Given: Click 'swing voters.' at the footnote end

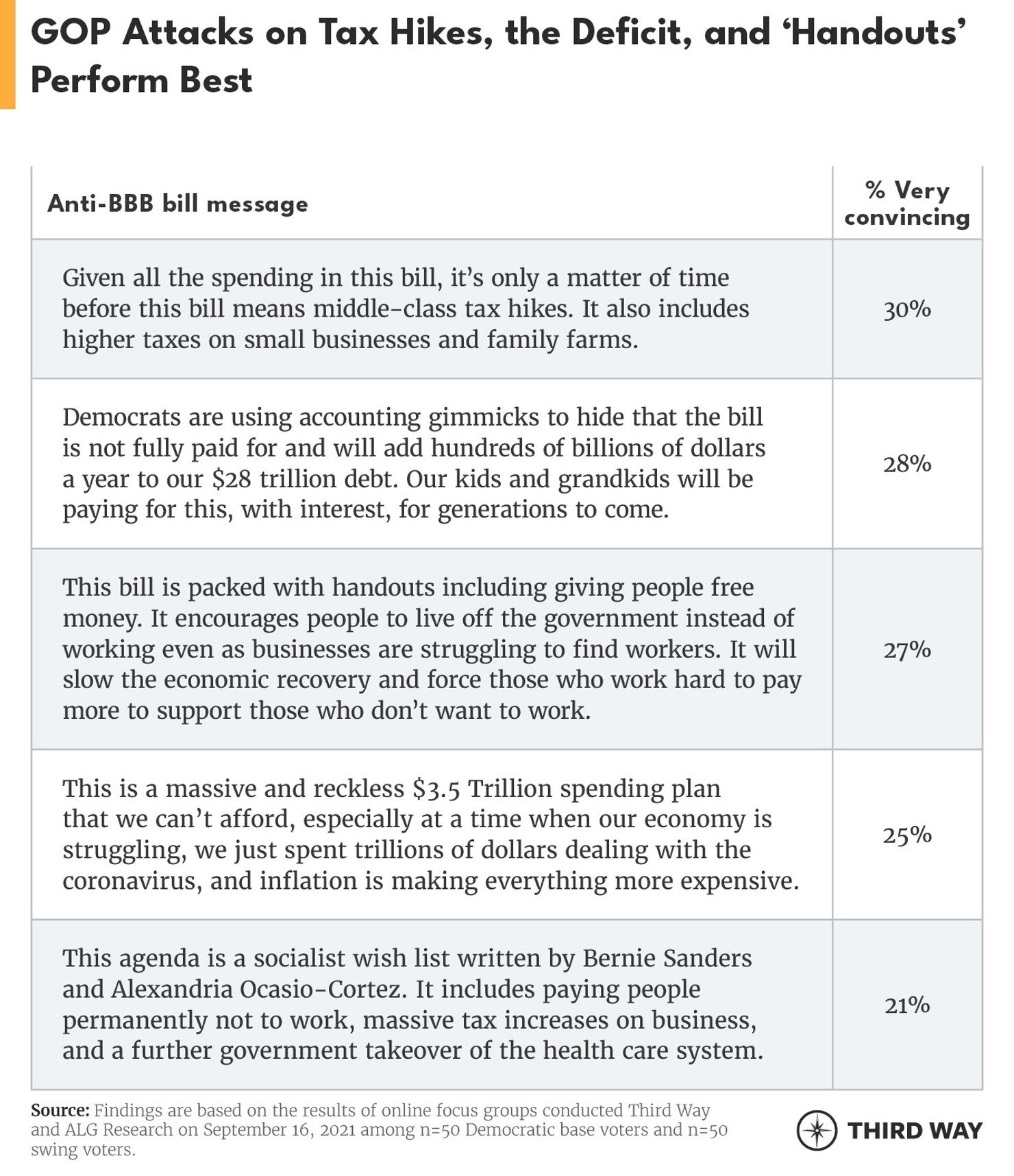Looking at the screenshot, I should (83, 1149).
